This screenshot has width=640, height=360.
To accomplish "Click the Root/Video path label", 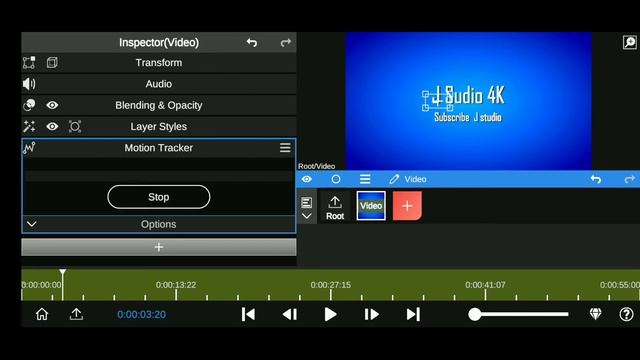I will point(316,166).
